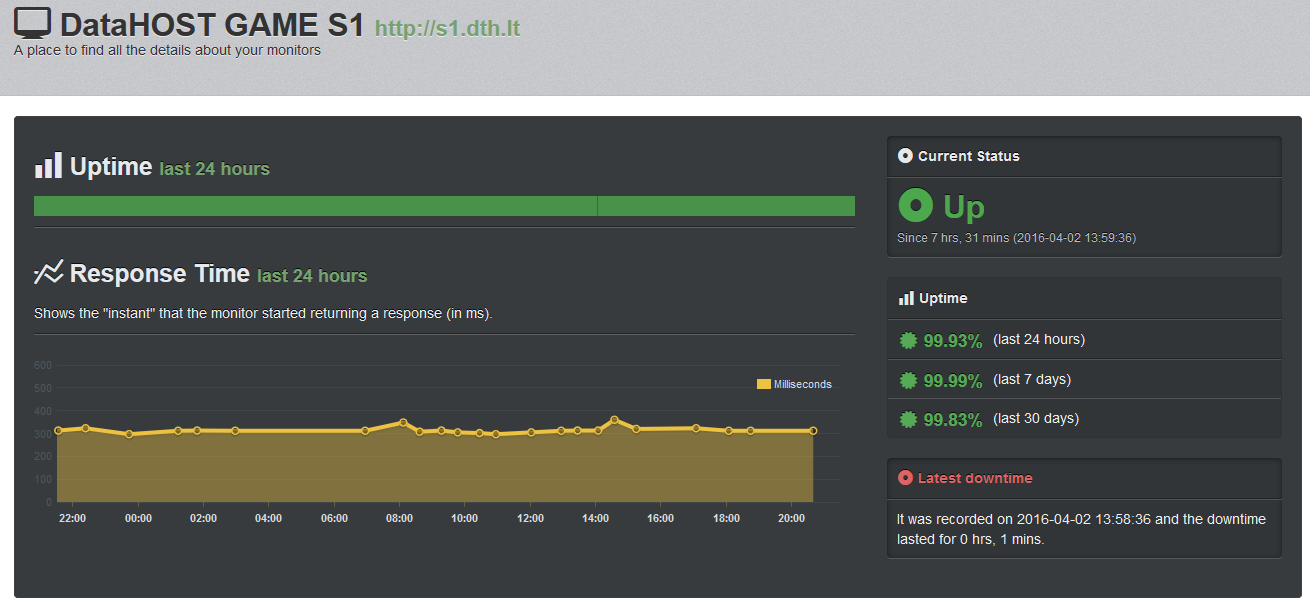Click the '(last 7 days)' uptime label
This screenshot has height=605, width=1310.
pos(1032,380)
